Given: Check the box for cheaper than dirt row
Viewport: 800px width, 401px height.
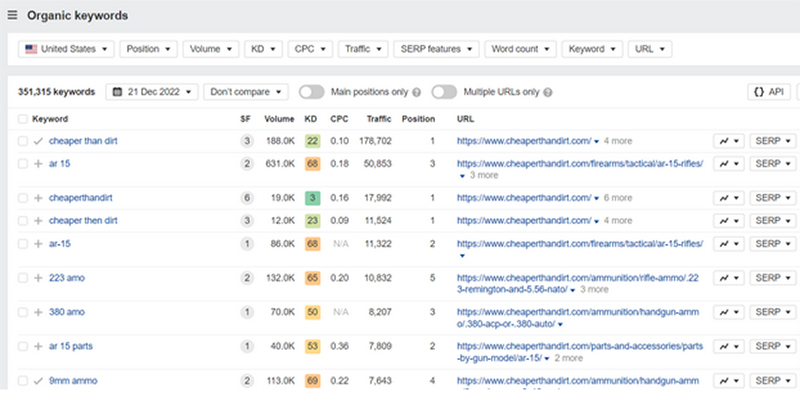Looking at the screenshot, I should [x=22, y=141].
